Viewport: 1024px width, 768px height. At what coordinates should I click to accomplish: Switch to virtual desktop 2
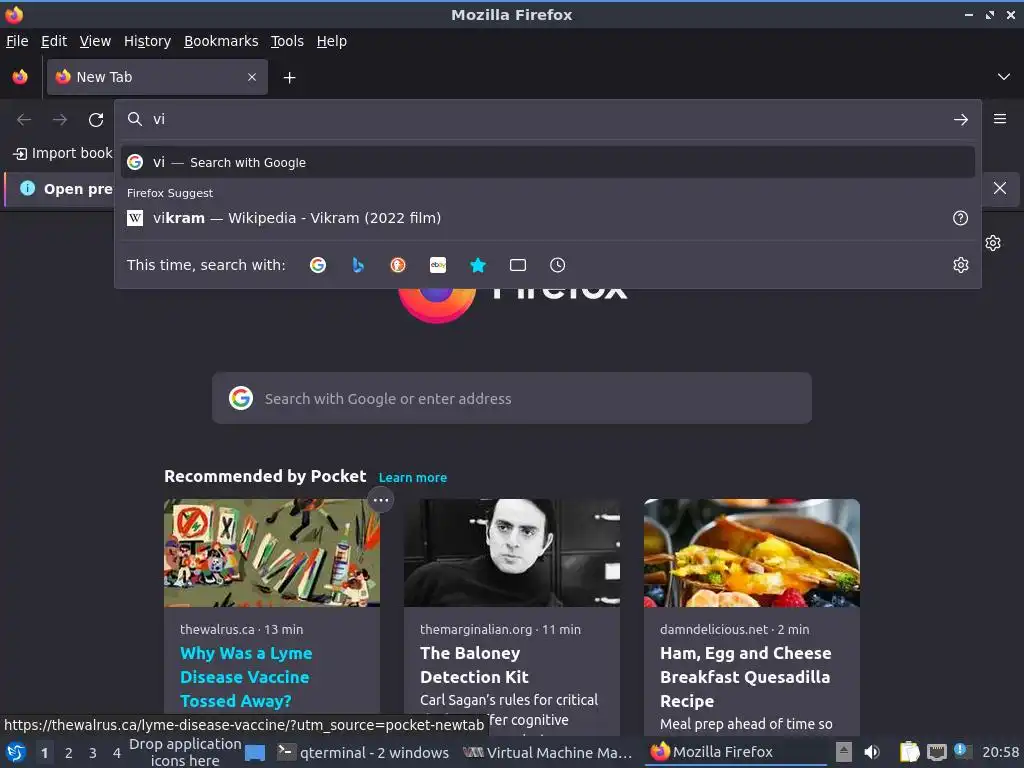tap(69, 753)
